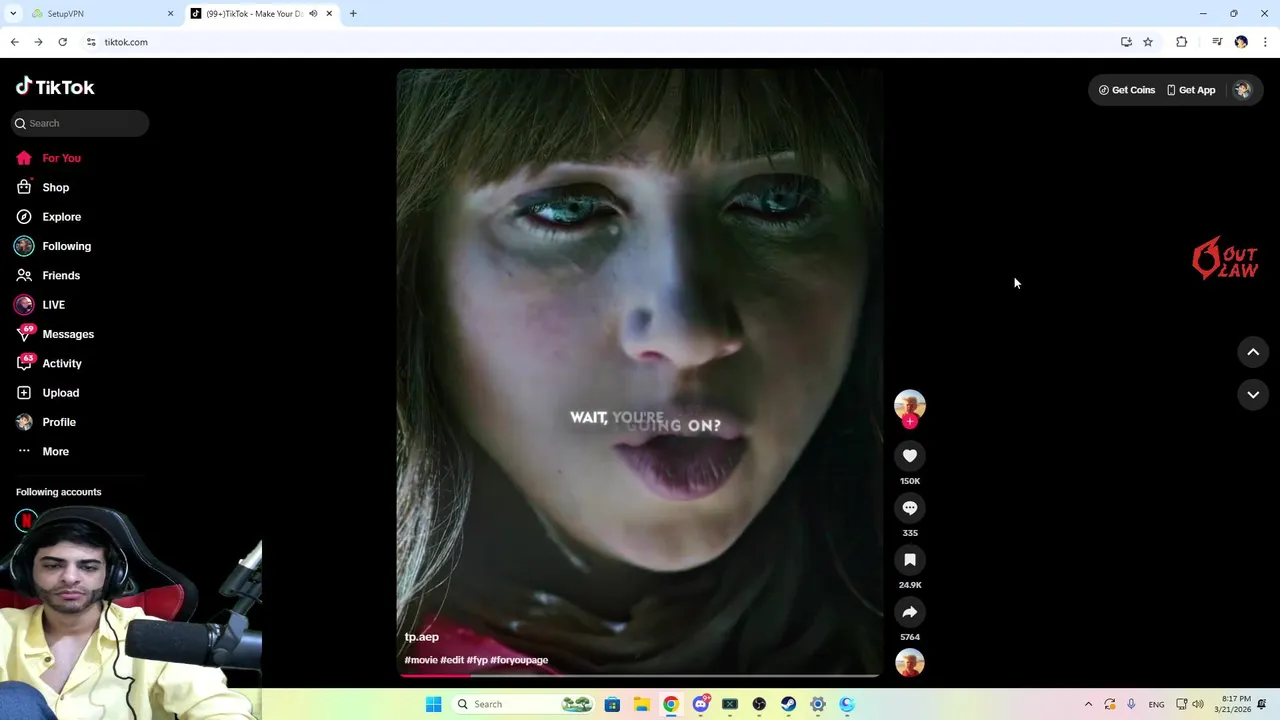Click Get App button
Image resolution: width=1280 pixels, height=720 pixels.
pyautogui.click(x=1191, y=90)
